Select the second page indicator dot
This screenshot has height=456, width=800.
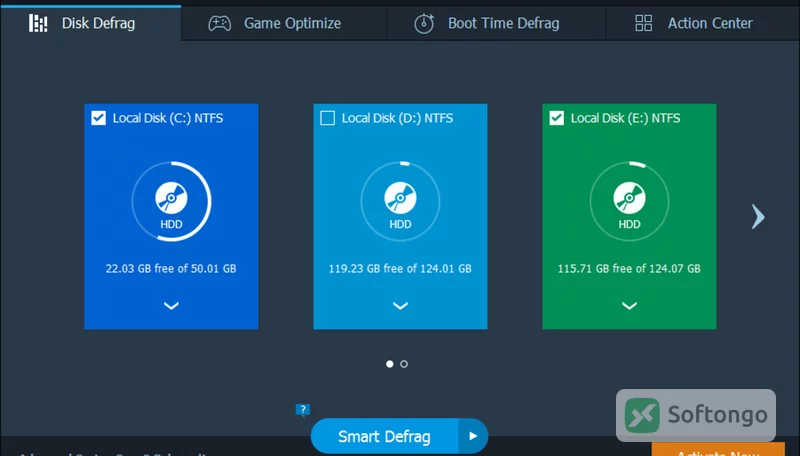404,364
